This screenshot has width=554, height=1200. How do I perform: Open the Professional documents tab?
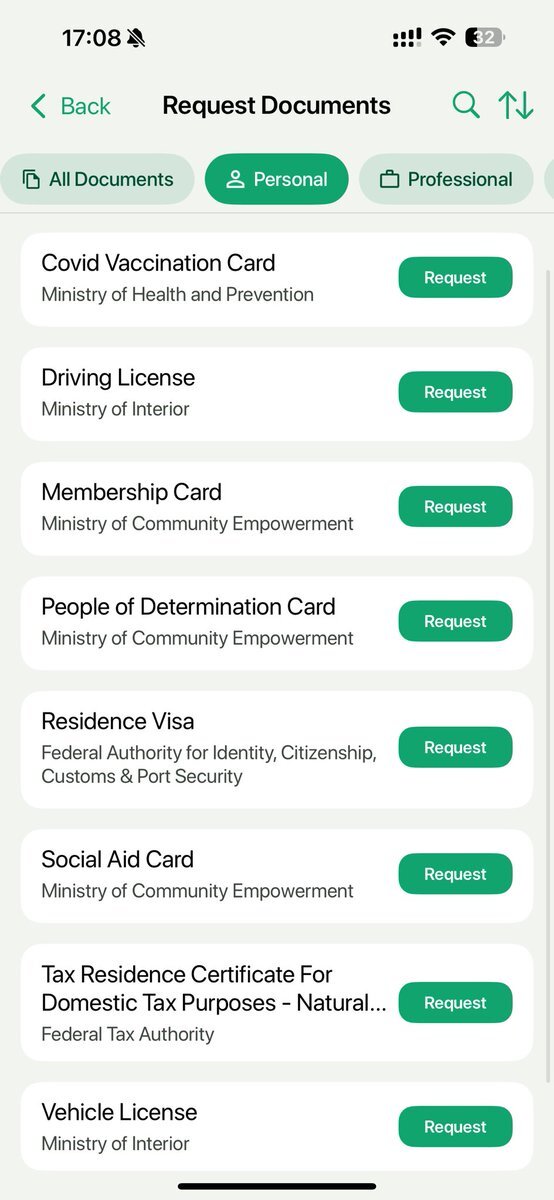point(446,179)
